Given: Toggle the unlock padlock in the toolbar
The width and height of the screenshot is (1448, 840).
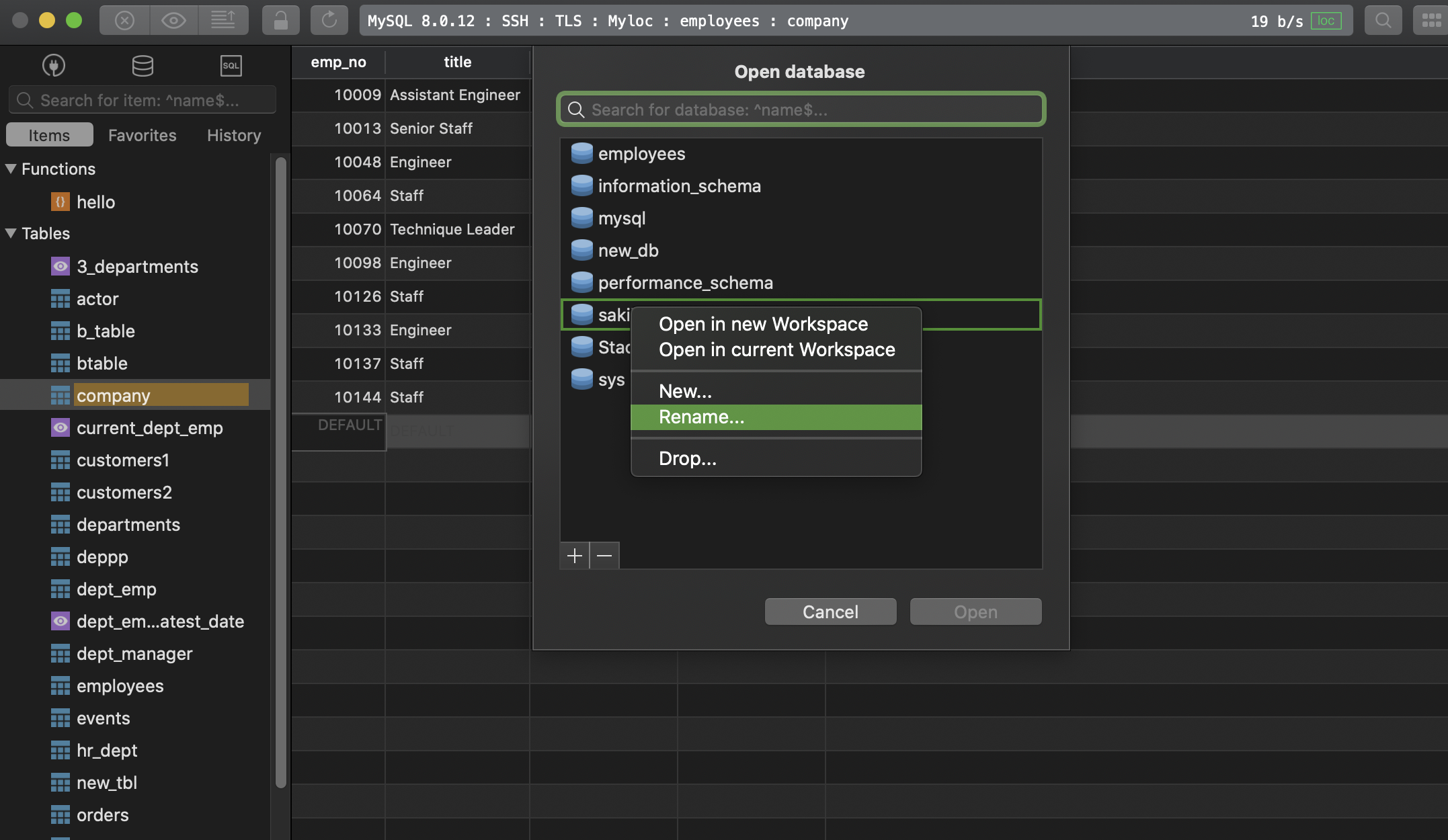Looking at the screenshot, I should point(280,20).
